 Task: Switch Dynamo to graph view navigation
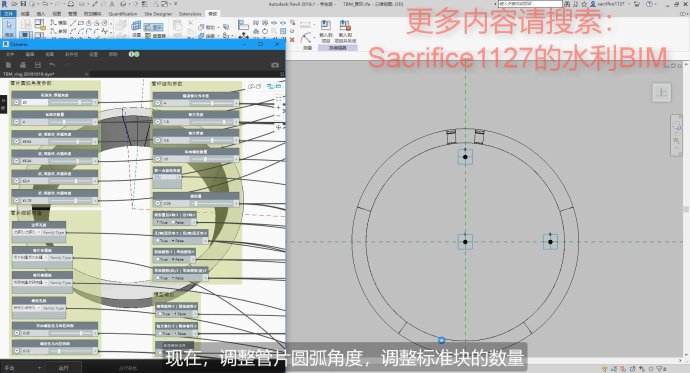[x=273, y=86]
